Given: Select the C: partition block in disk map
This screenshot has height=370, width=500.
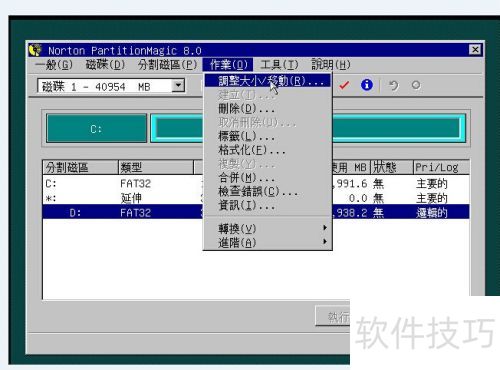Looking at the screenshot, I should coord(96,129).
